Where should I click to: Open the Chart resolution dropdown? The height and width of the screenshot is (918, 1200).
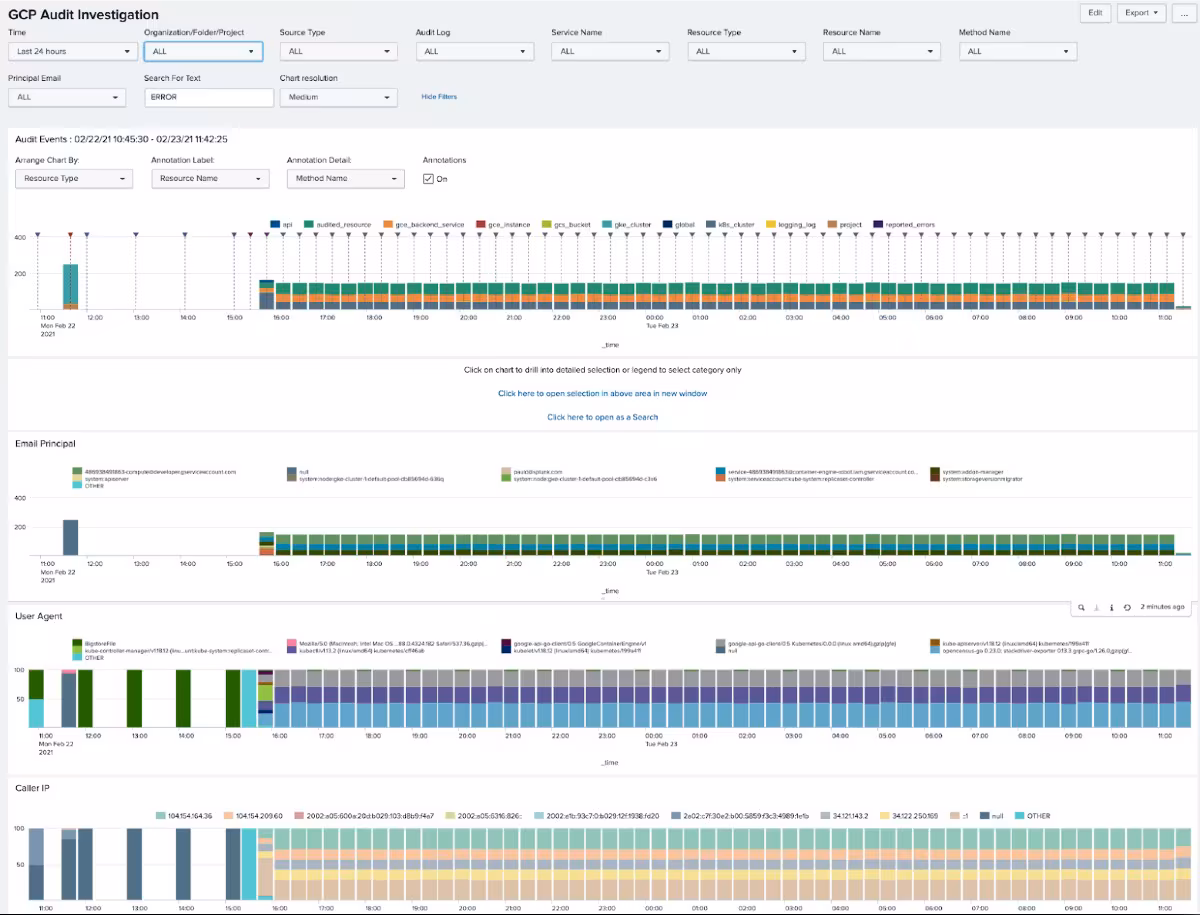[338, 97]
